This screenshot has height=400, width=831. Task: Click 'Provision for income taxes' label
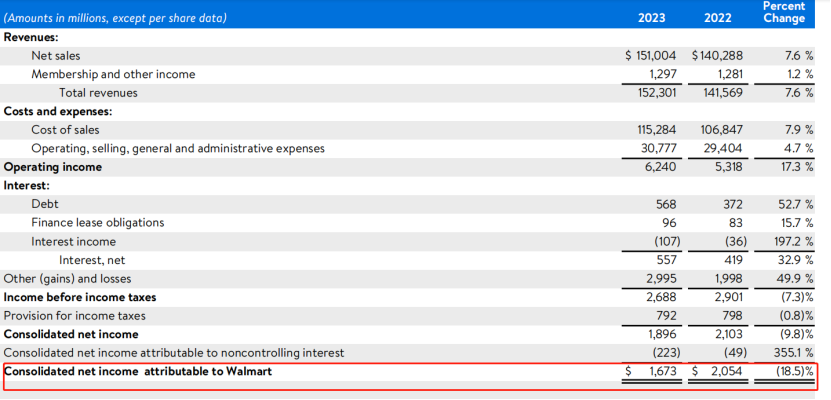click(x=75, y=316)
